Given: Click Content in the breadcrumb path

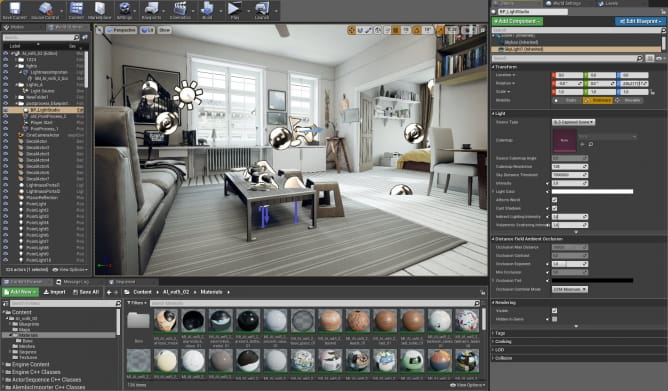Looking at the screenshot, I should (142, 292).
